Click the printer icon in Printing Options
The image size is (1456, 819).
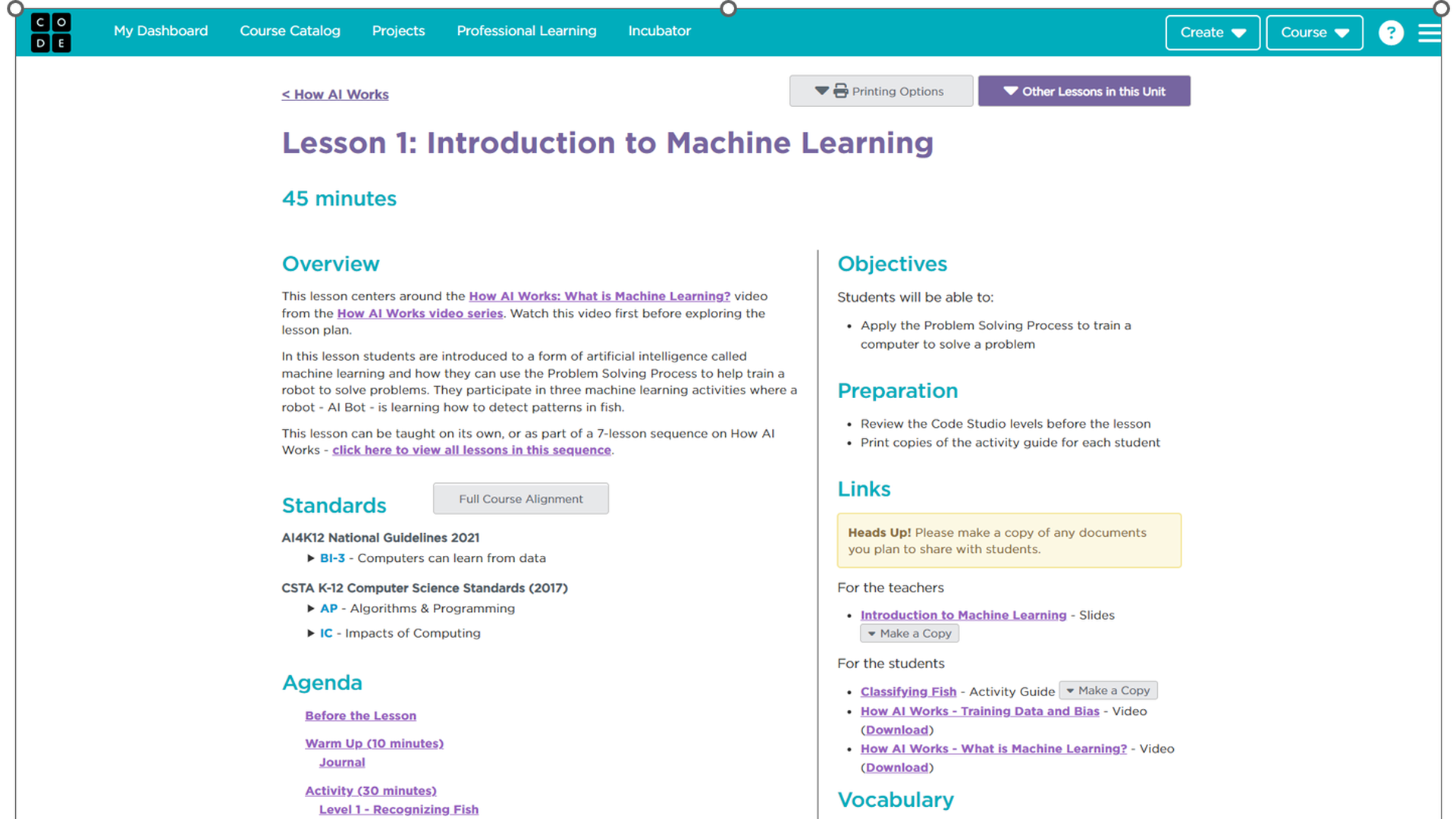(x=840, y=90)
